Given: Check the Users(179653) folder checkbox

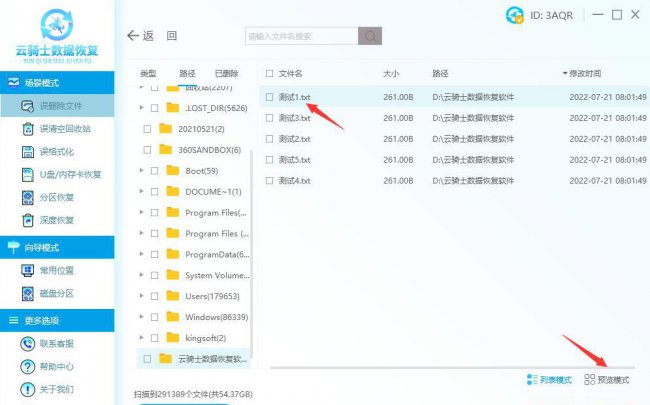Looking at the screenshot, I should (155, 296).
